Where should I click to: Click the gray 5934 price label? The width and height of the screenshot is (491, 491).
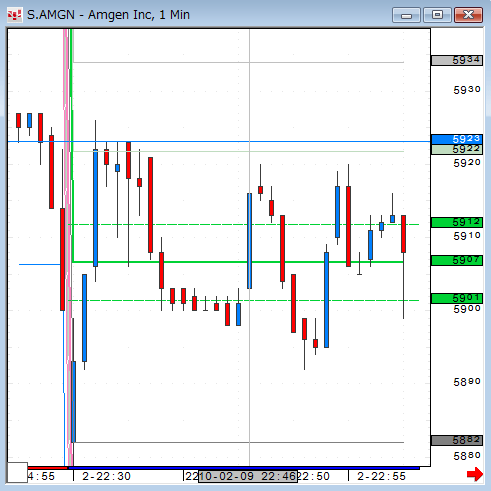[457, 60]
